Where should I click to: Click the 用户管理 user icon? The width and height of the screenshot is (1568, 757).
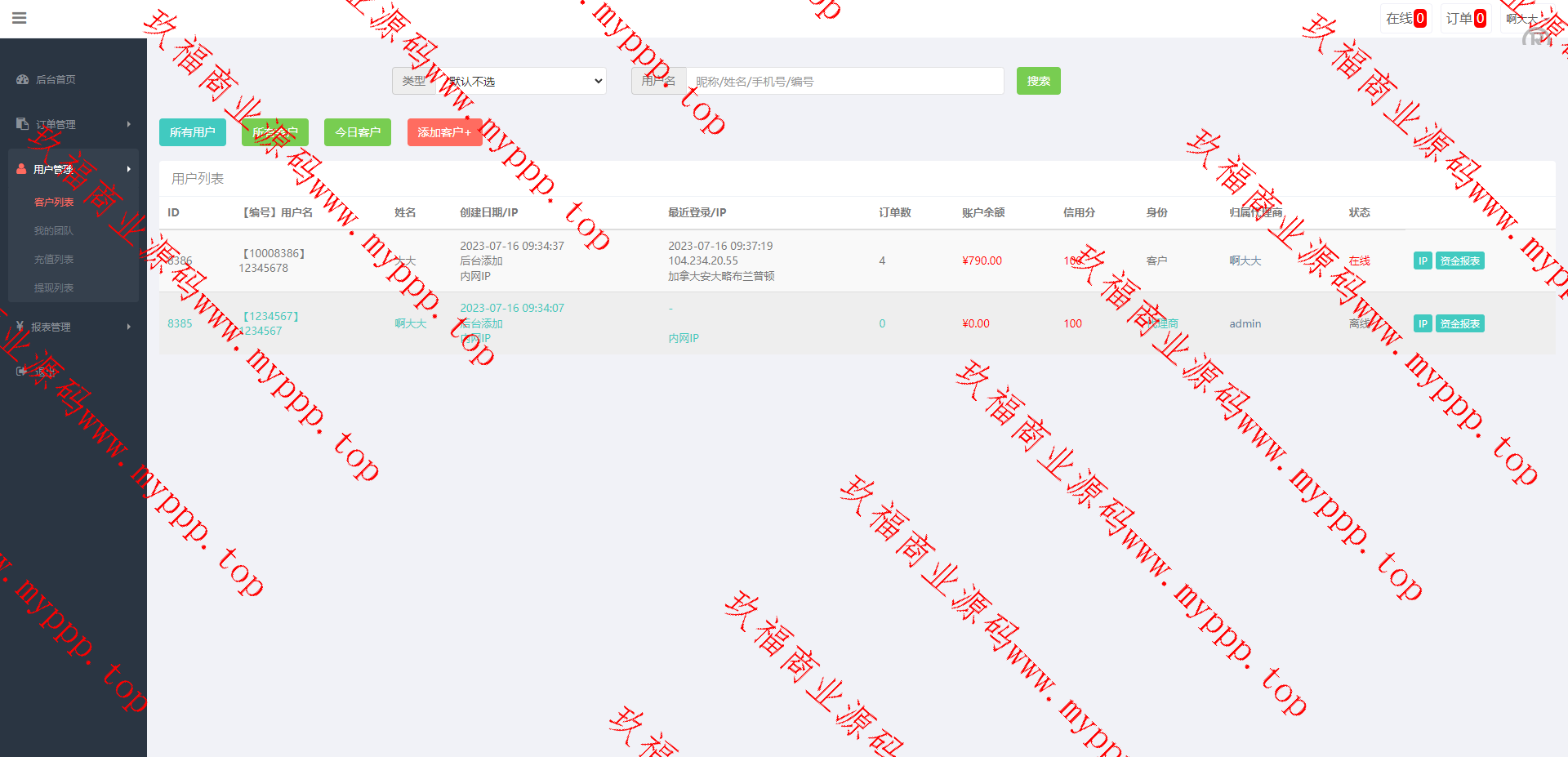click(x=21, y=169)
